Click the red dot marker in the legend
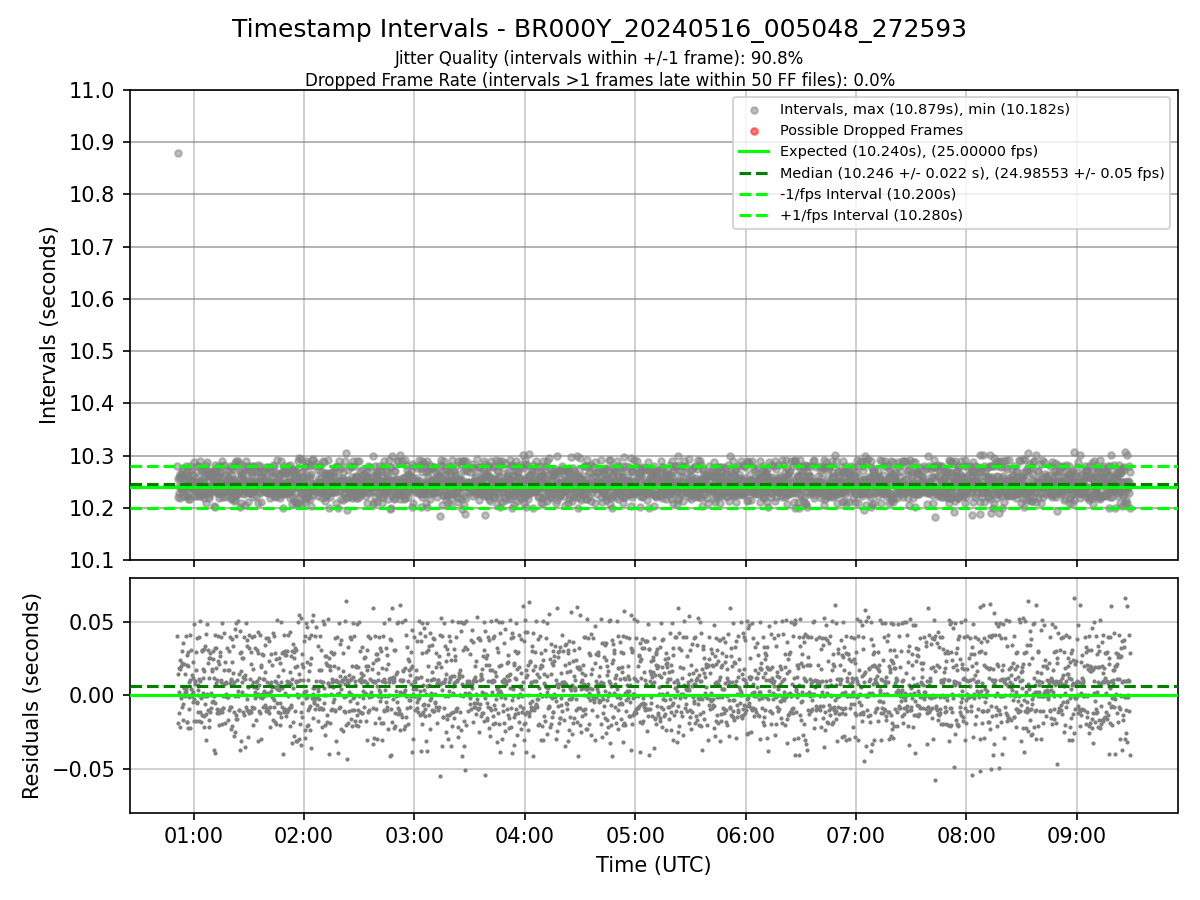1200x900 pixels. pos(755,131)
